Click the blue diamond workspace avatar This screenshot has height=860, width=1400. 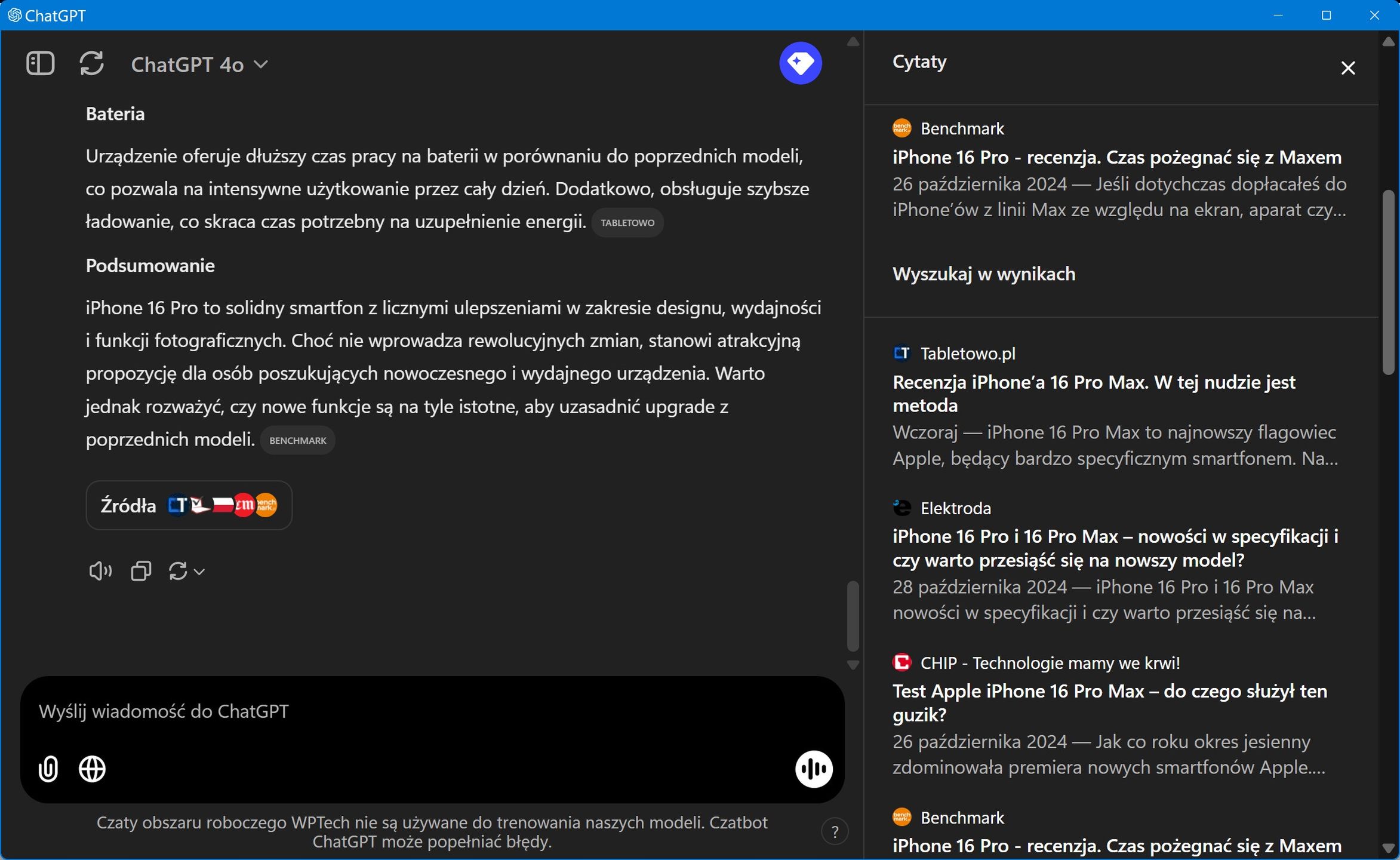coord(800,63)
